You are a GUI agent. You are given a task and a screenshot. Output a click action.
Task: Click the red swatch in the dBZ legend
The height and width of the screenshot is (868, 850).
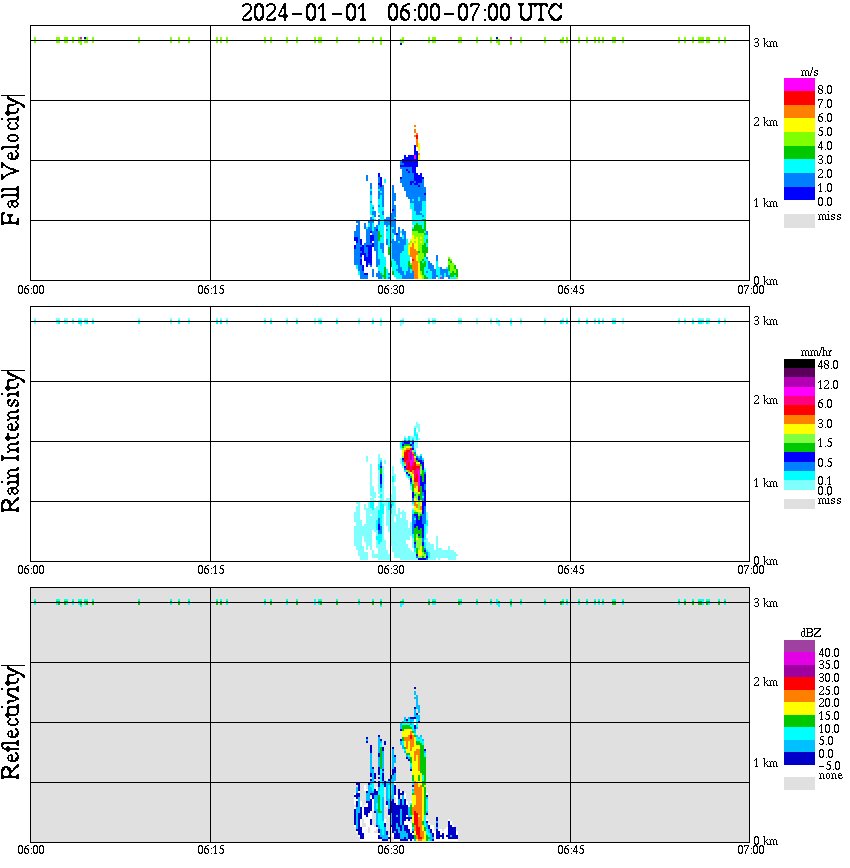click(799, 683)
